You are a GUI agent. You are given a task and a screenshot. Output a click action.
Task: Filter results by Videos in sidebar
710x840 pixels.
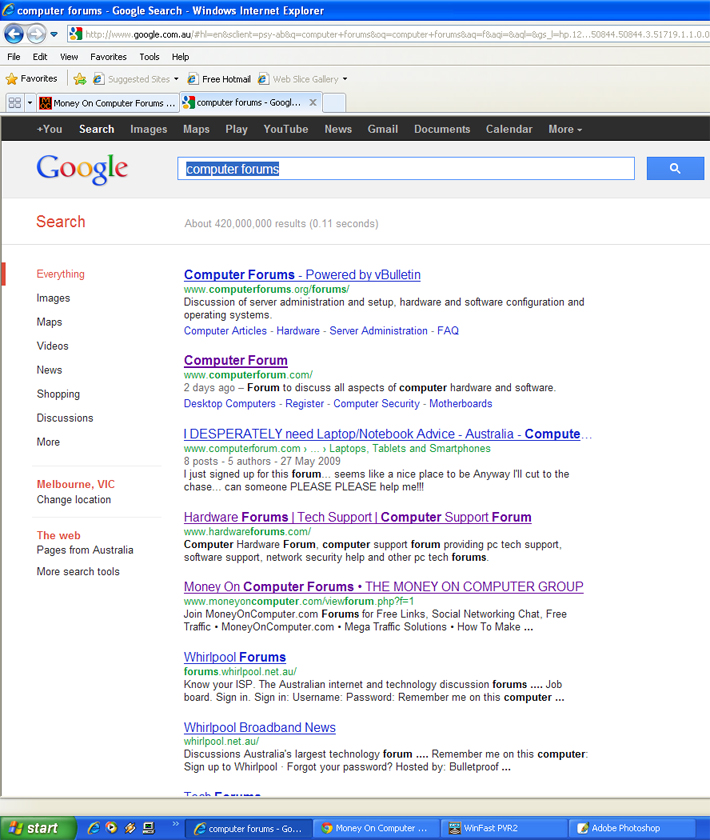(53, 346)
